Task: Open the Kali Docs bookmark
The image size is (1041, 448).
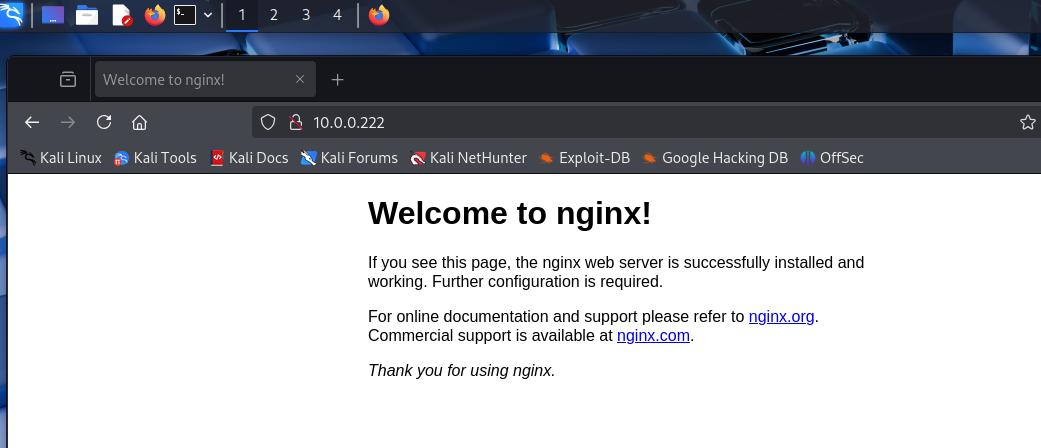Action: coord(250,158)
